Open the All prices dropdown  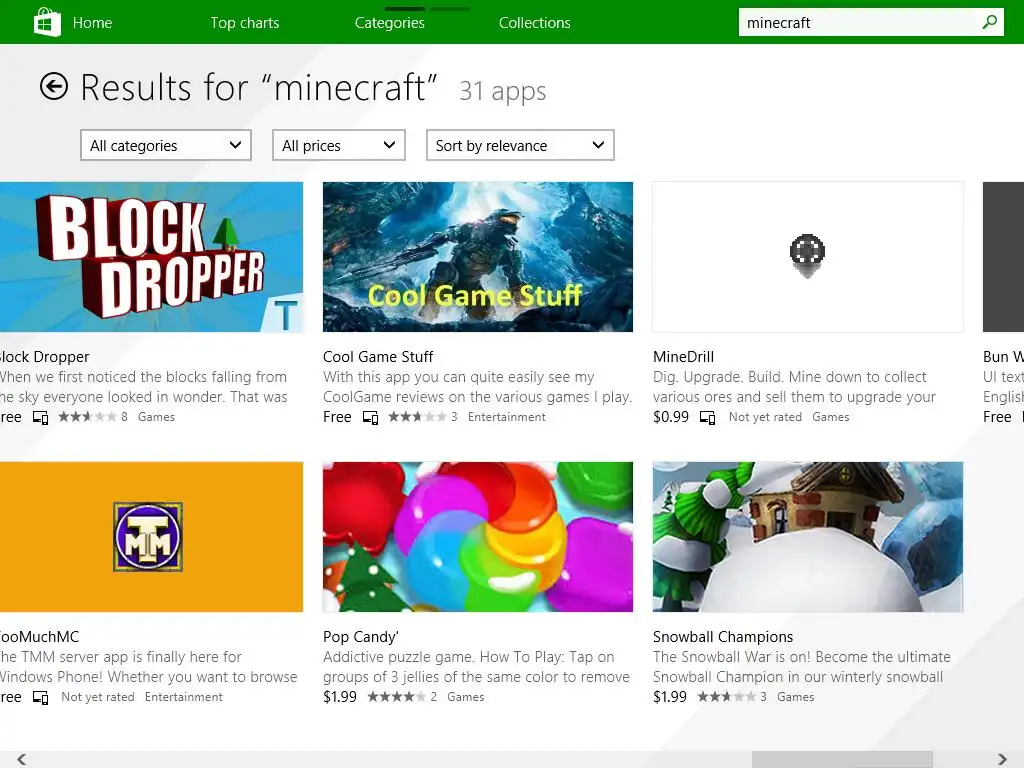click(339, 145)
